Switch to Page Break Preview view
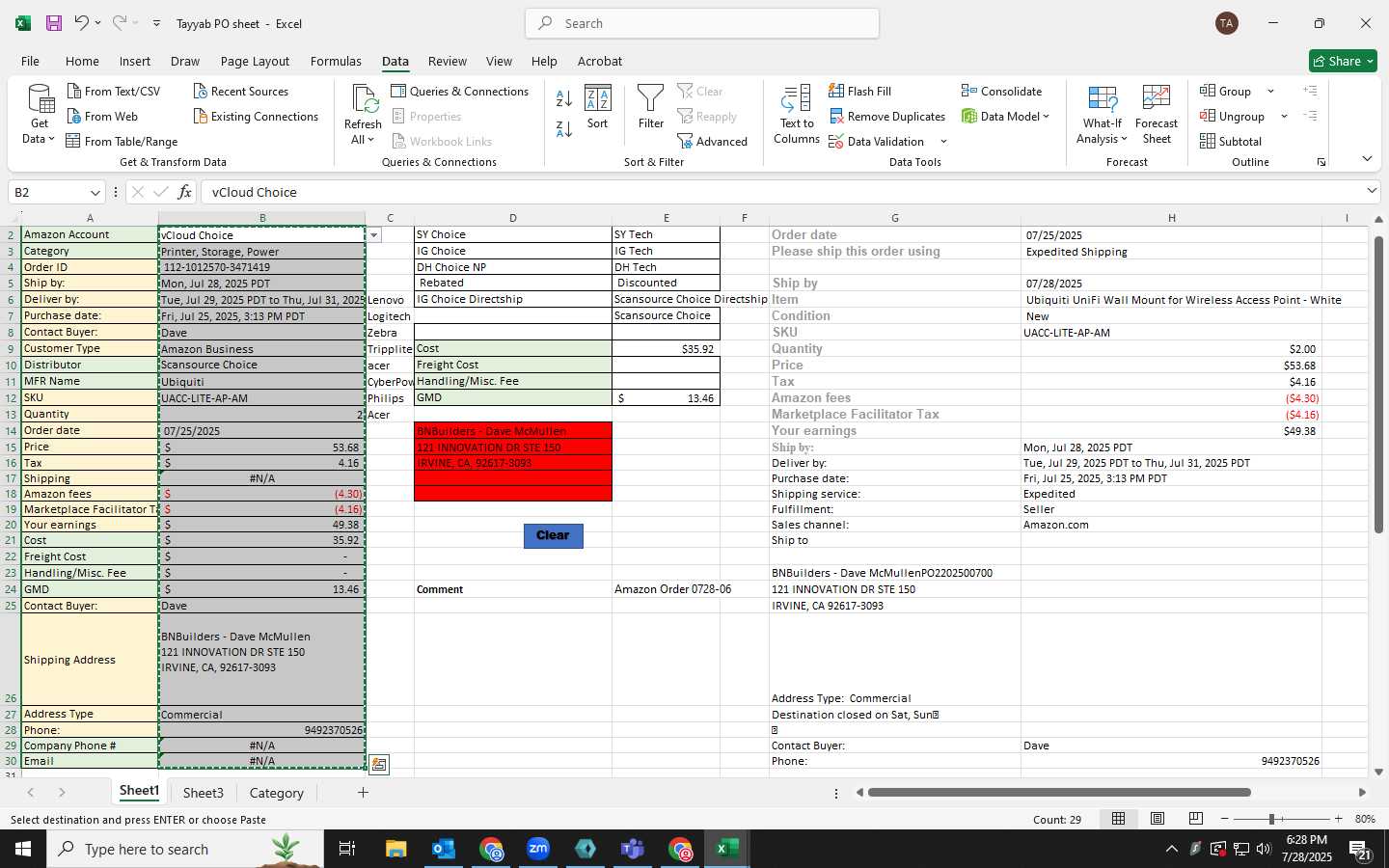The height and width of the screenshot is (868, 1389). click(1196, 819)
